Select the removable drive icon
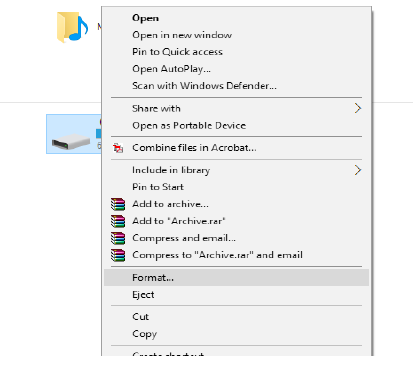The image size is (419, 365). pos(71,141)
